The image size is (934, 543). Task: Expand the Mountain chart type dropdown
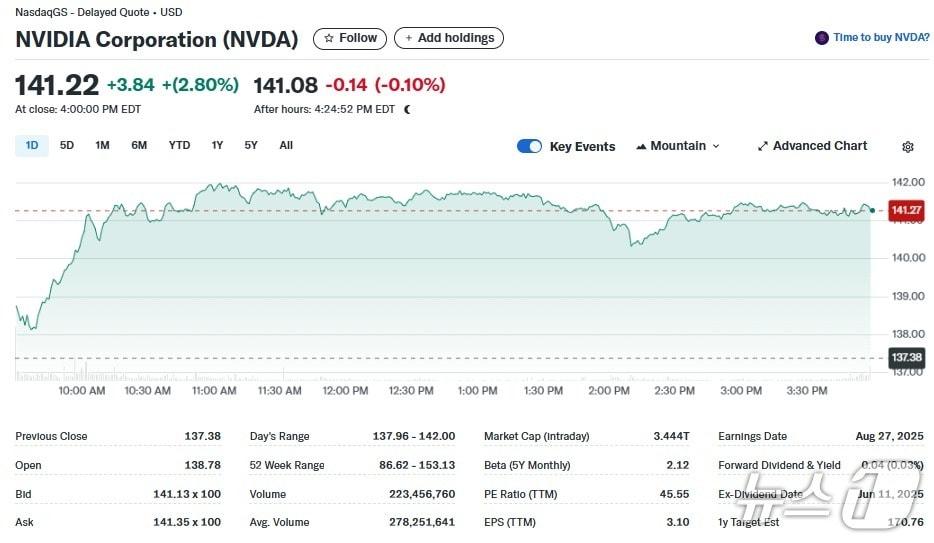point(678,146)
